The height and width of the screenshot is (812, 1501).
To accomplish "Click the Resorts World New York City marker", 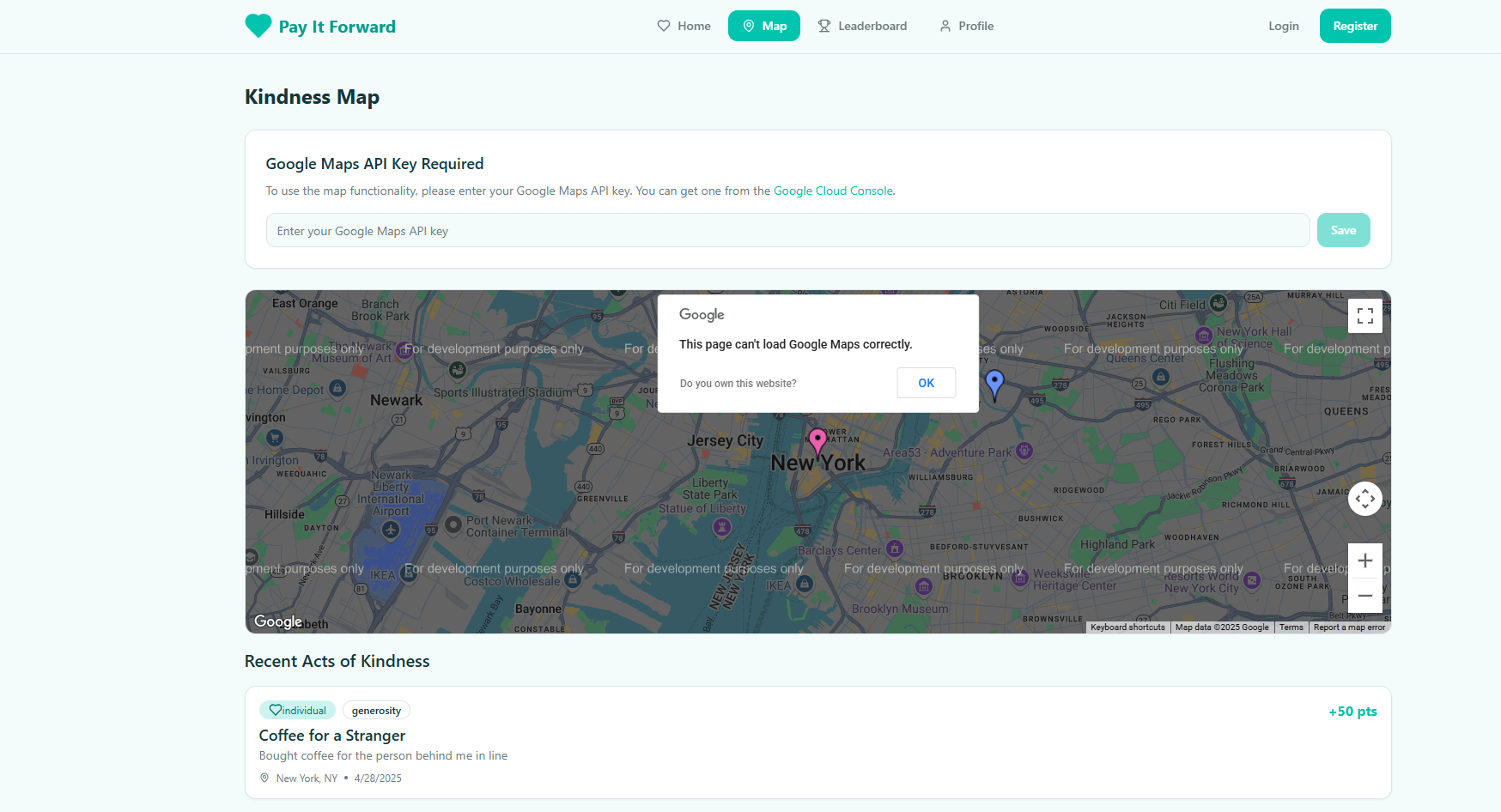I will tap(1252, 580).
